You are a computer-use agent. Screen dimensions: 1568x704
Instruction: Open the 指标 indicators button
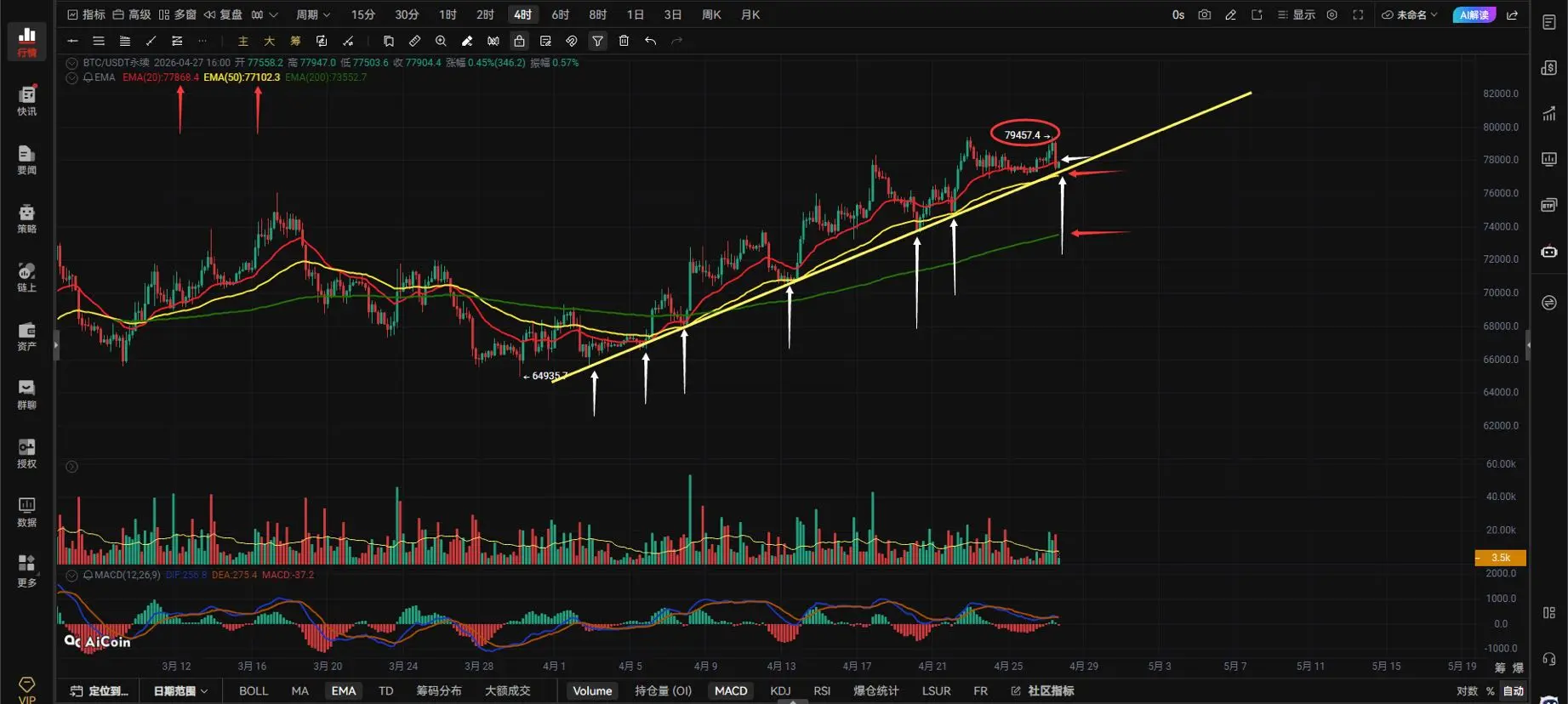tap(86, 14)
